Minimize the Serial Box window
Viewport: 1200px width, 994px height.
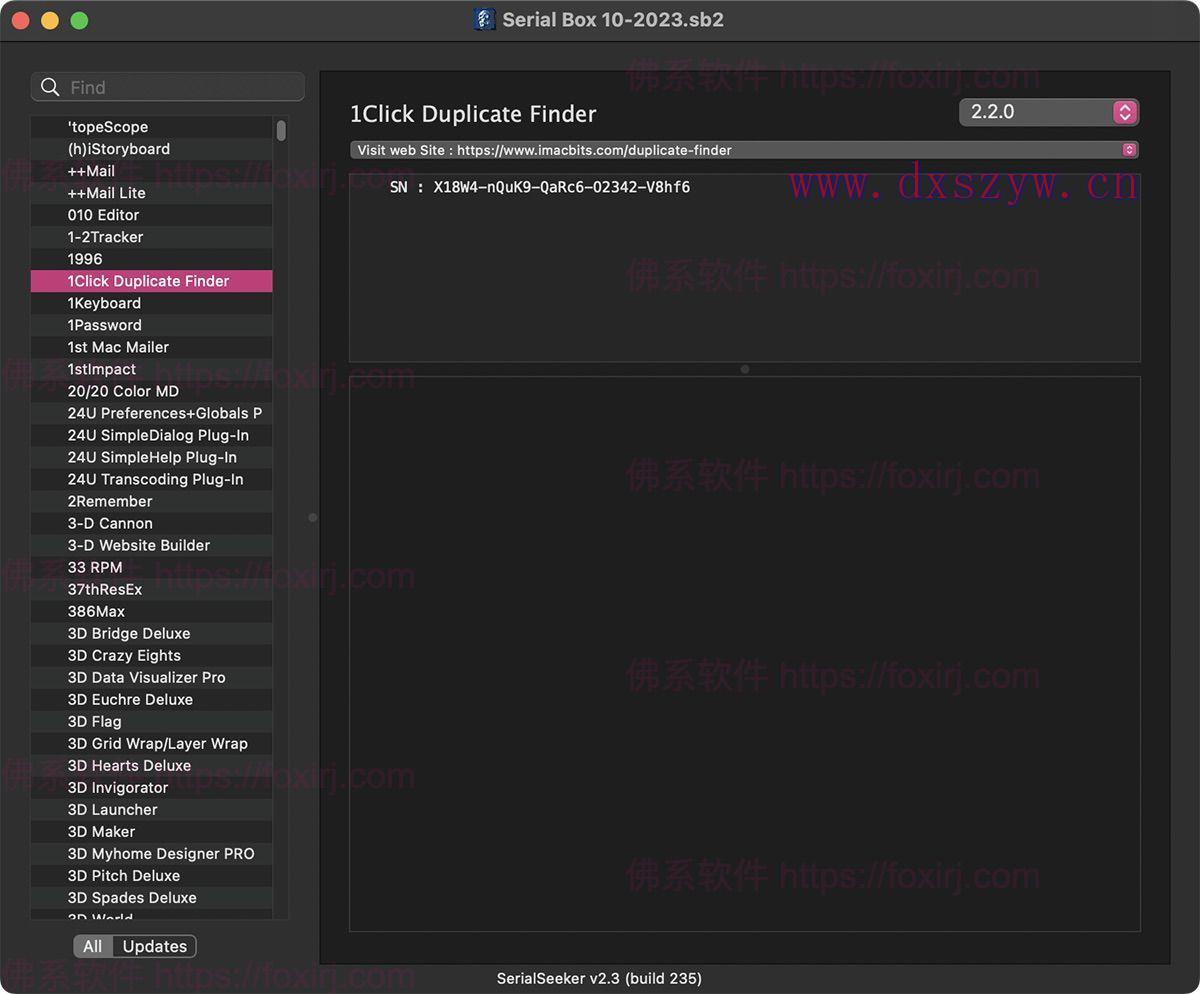pyautogui.click(x=50, y=20)
